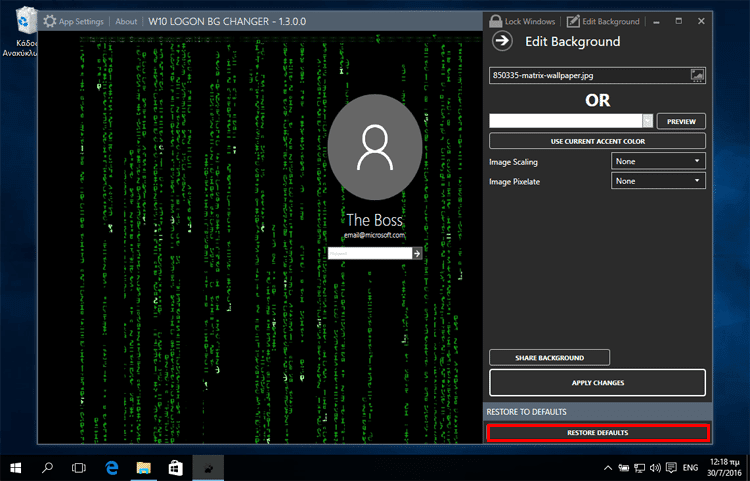
Task: Click the volume speaker tray icon
Action: tap(655, 468)
